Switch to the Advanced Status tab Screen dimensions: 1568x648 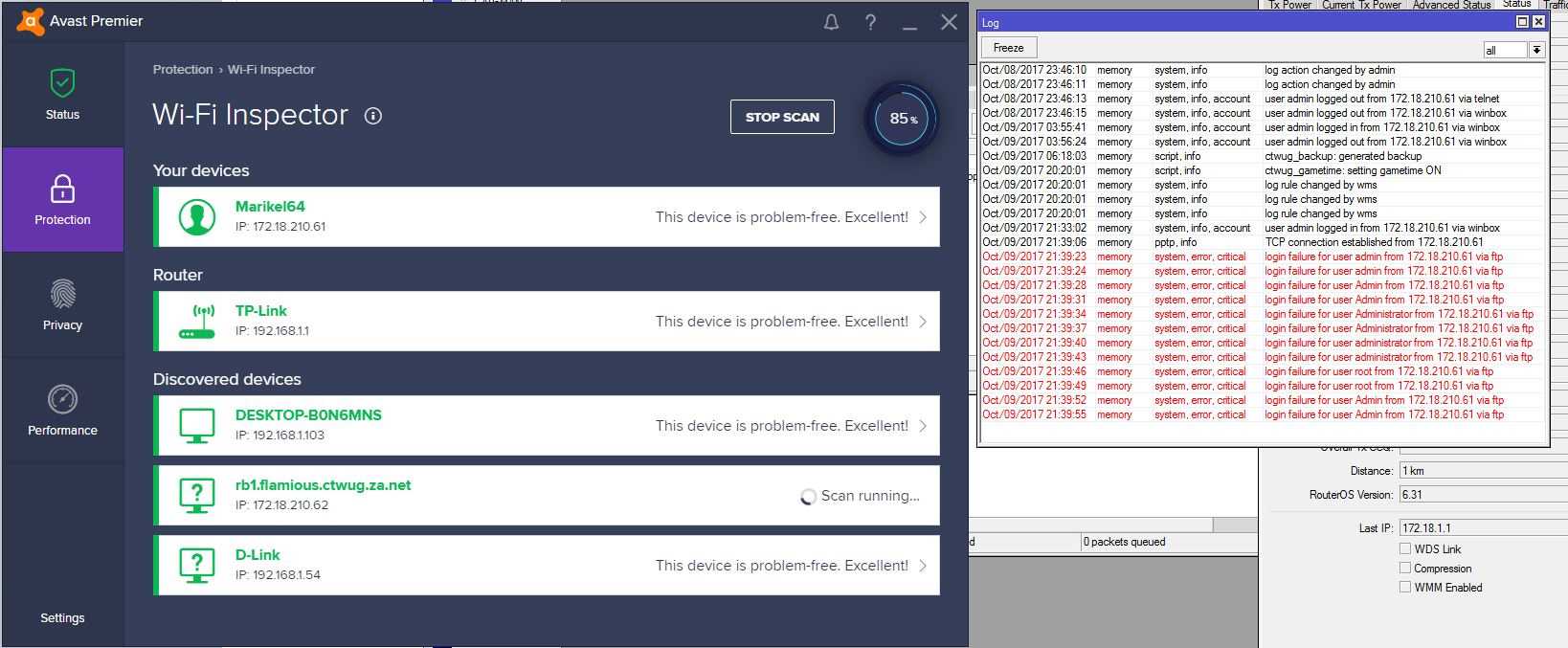click(x=1451, y=5)
